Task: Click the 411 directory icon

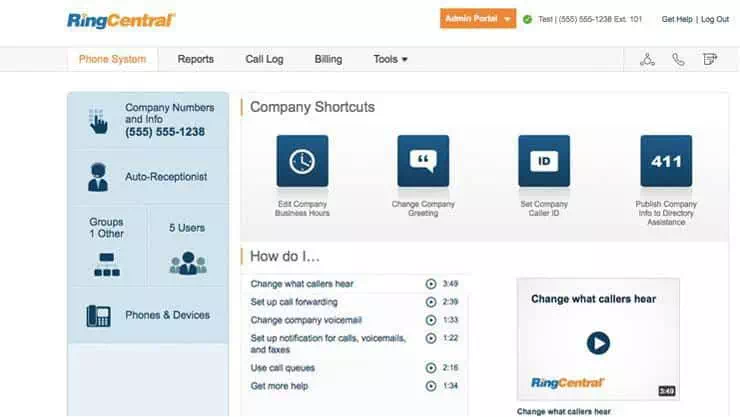Action: point(666,161)
